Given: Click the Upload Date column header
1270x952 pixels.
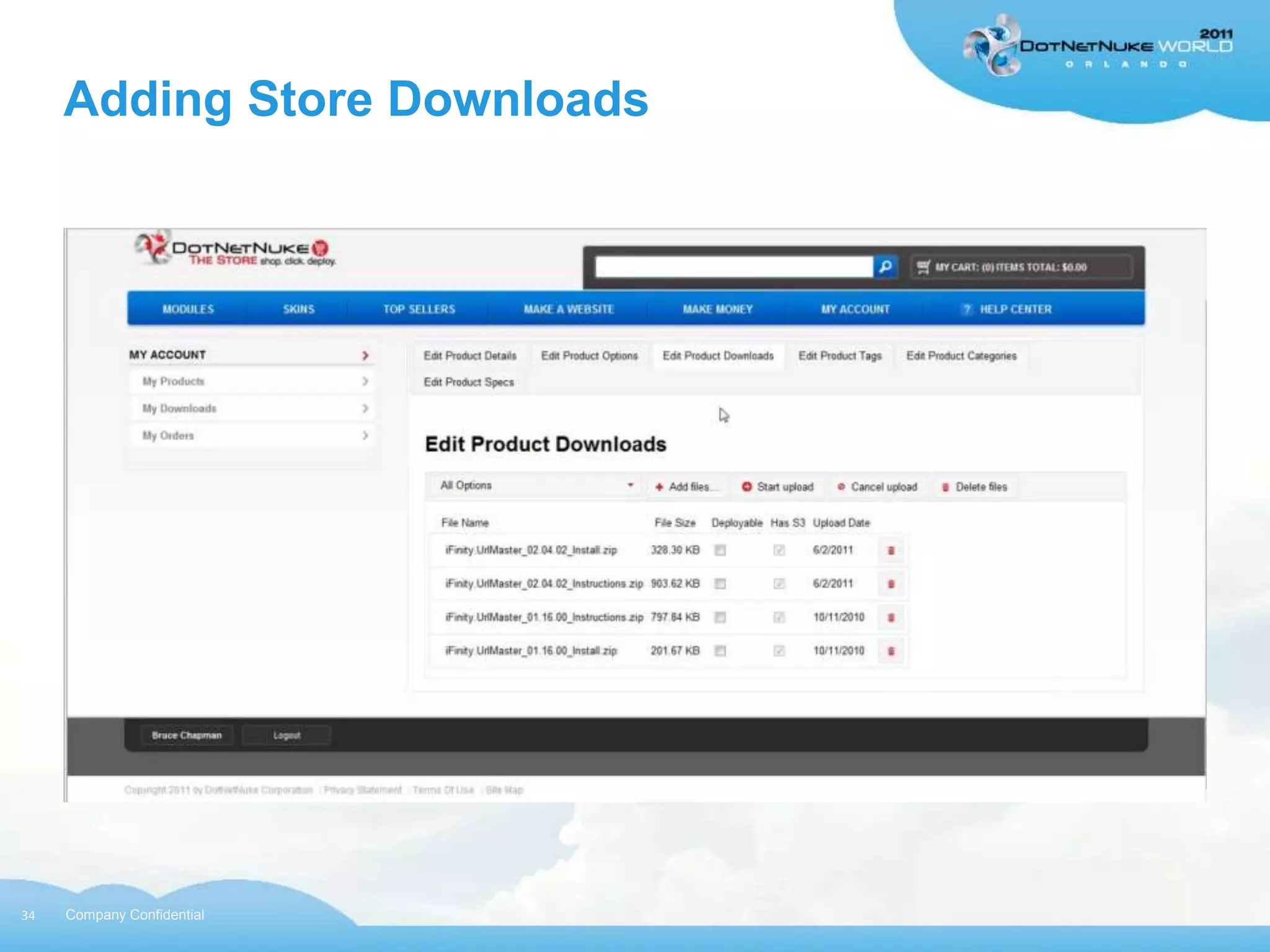Looking at the screenshot, I should click(x=841, y=523).
